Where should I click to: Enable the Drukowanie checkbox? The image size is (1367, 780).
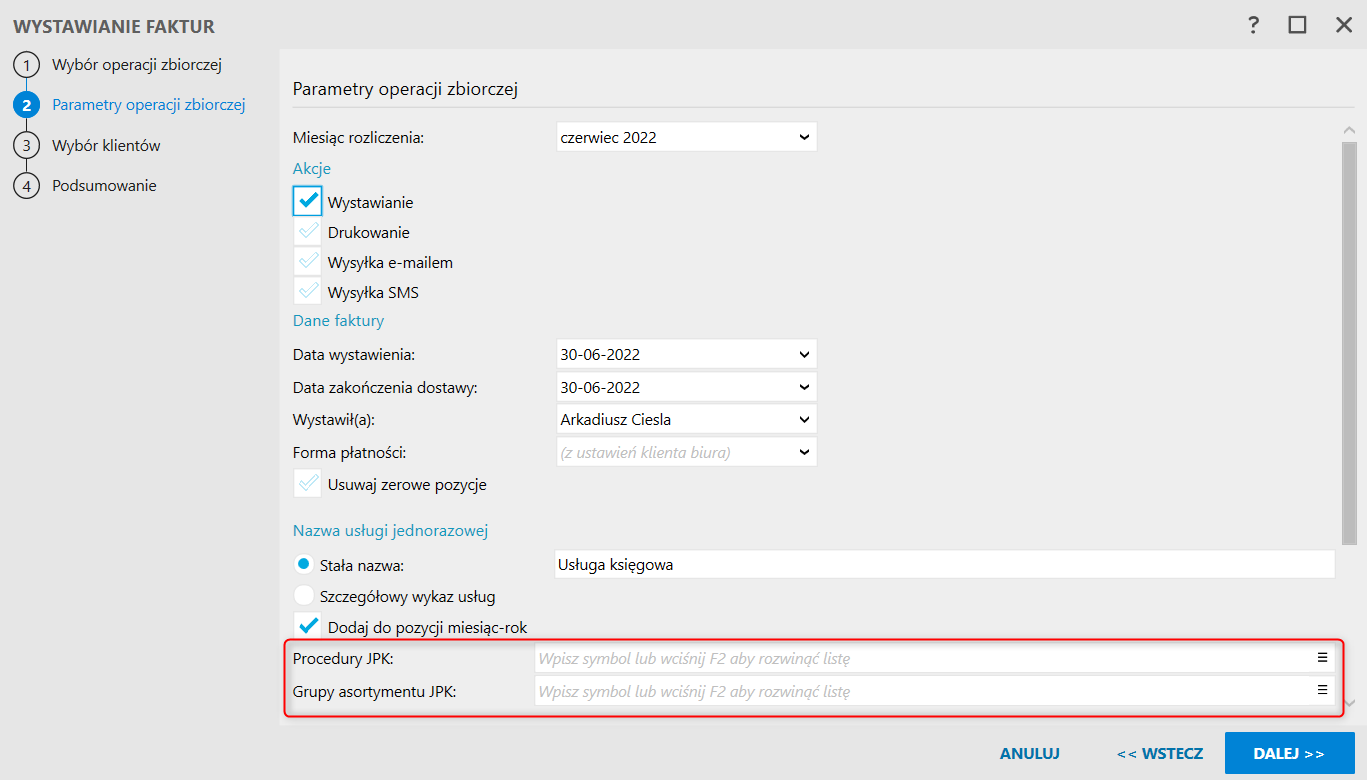pos(308,232)
